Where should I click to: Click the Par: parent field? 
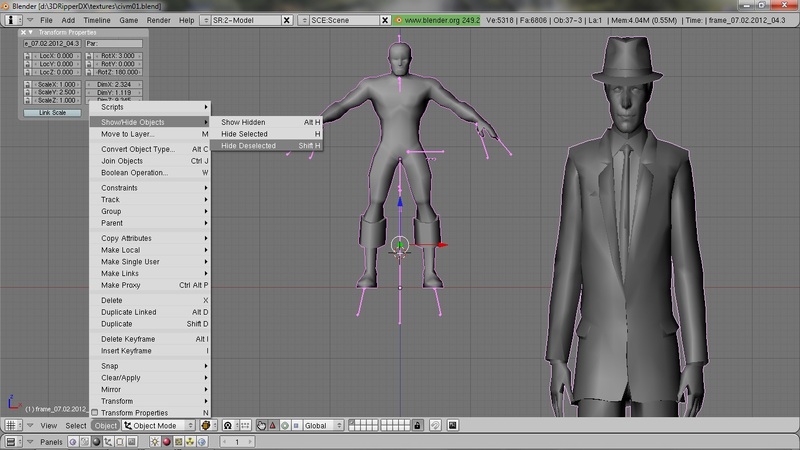pyautogui.click(x=114, y=44)
